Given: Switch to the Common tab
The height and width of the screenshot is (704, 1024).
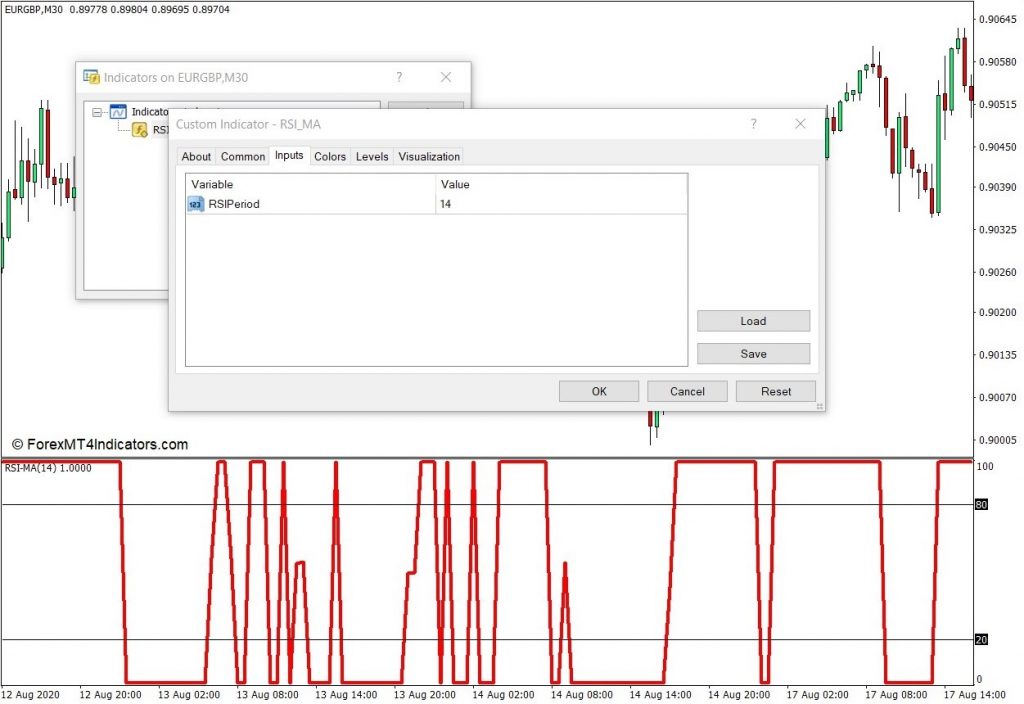Looking at the screenshot, I should click(x=243, y=157).
